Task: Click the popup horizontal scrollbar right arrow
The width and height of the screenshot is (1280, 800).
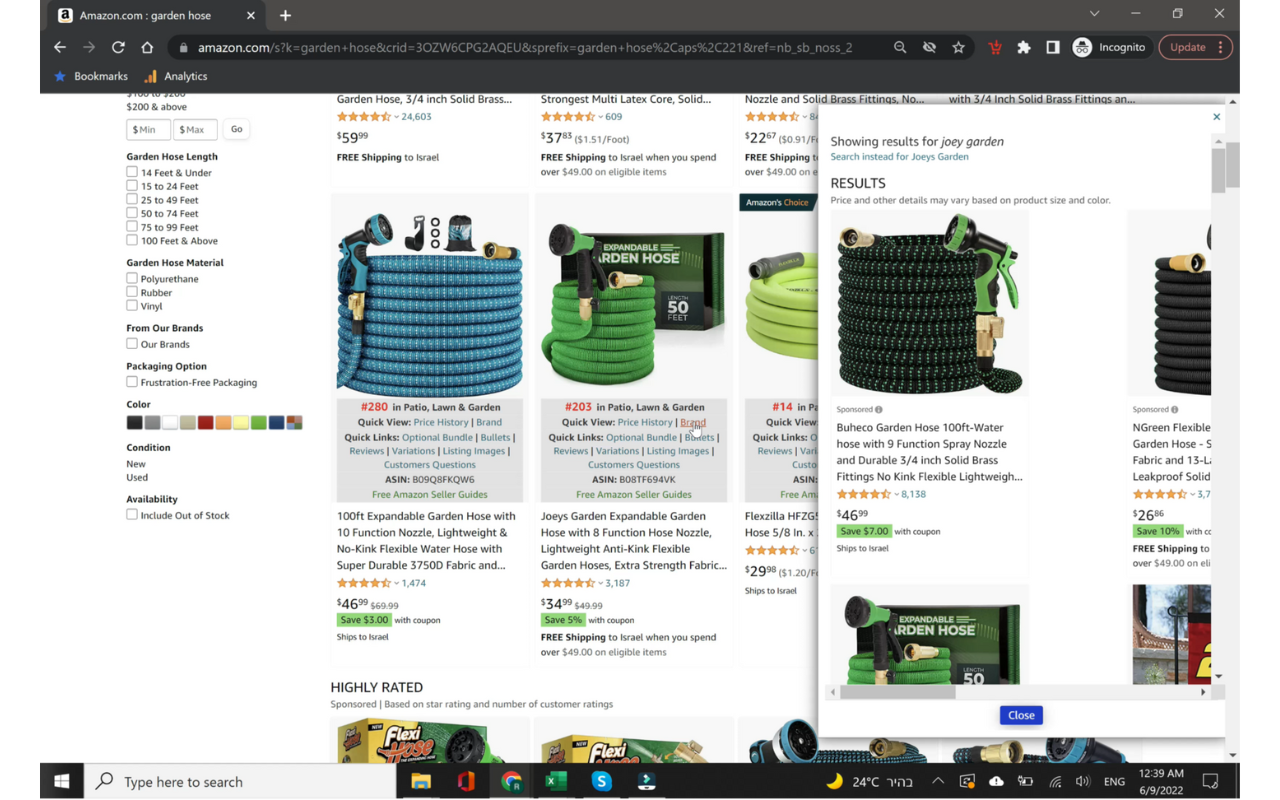Action: (x=1203, y=692)
